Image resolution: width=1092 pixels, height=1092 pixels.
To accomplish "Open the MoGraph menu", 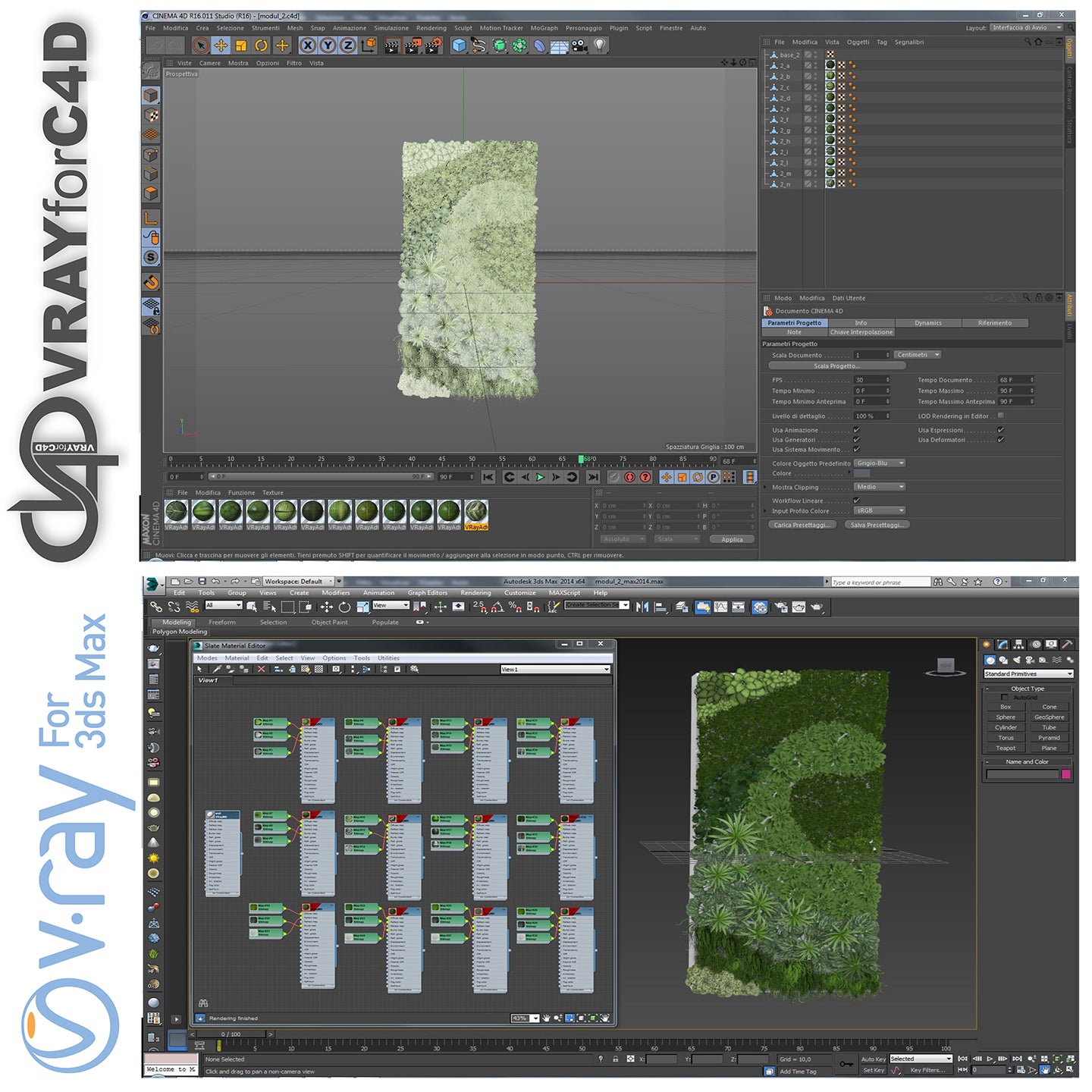I will click(x=544, y=28).
